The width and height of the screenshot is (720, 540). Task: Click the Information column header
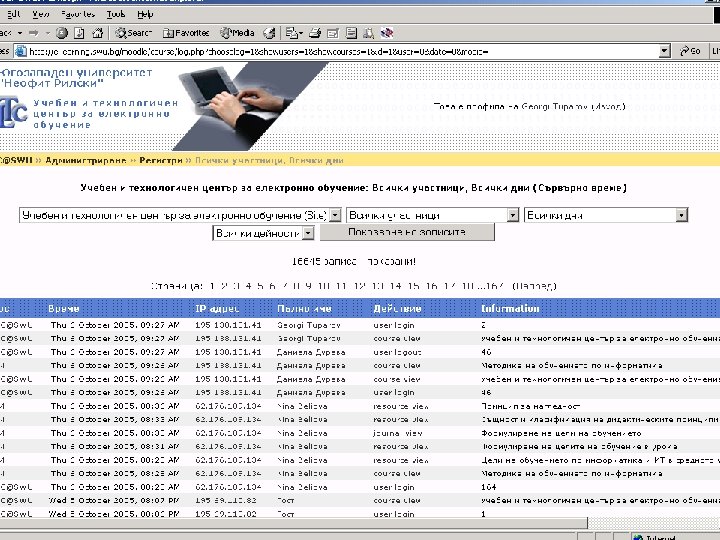[510, 309]
